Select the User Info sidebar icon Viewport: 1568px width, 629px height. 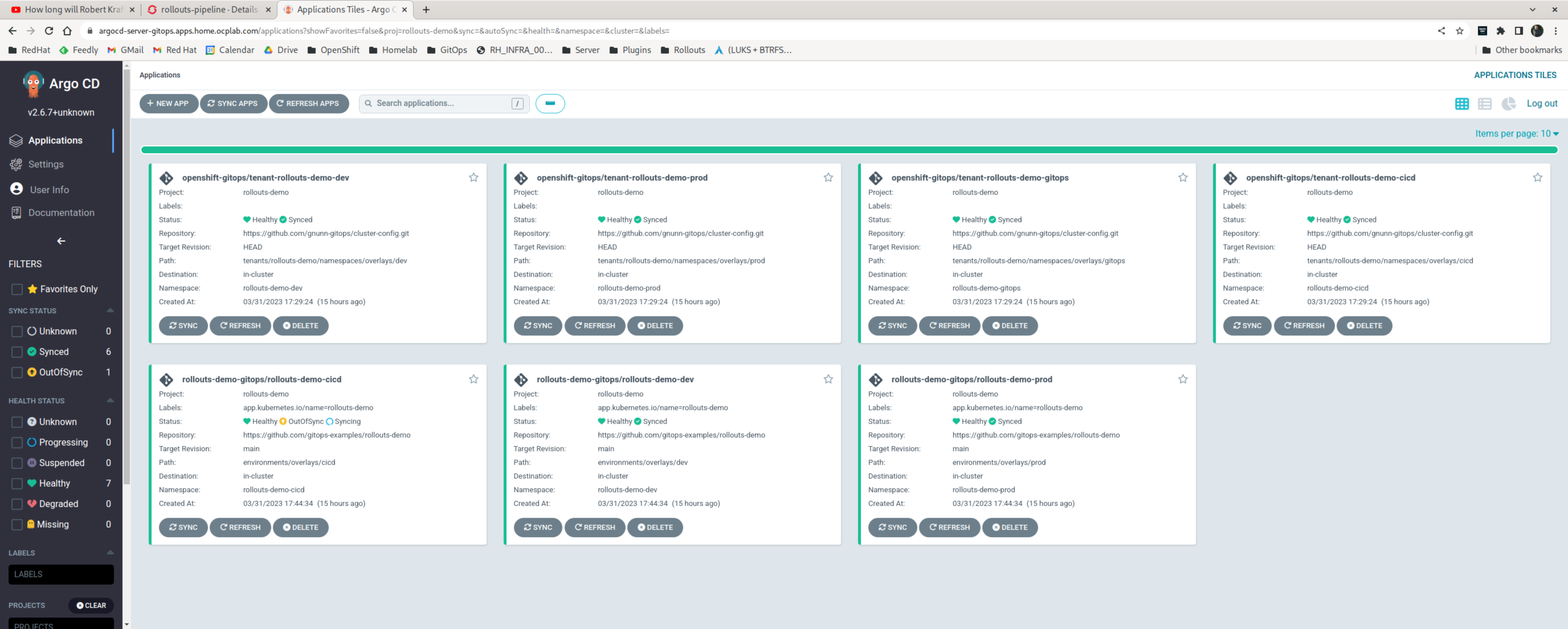pos(17,189)
